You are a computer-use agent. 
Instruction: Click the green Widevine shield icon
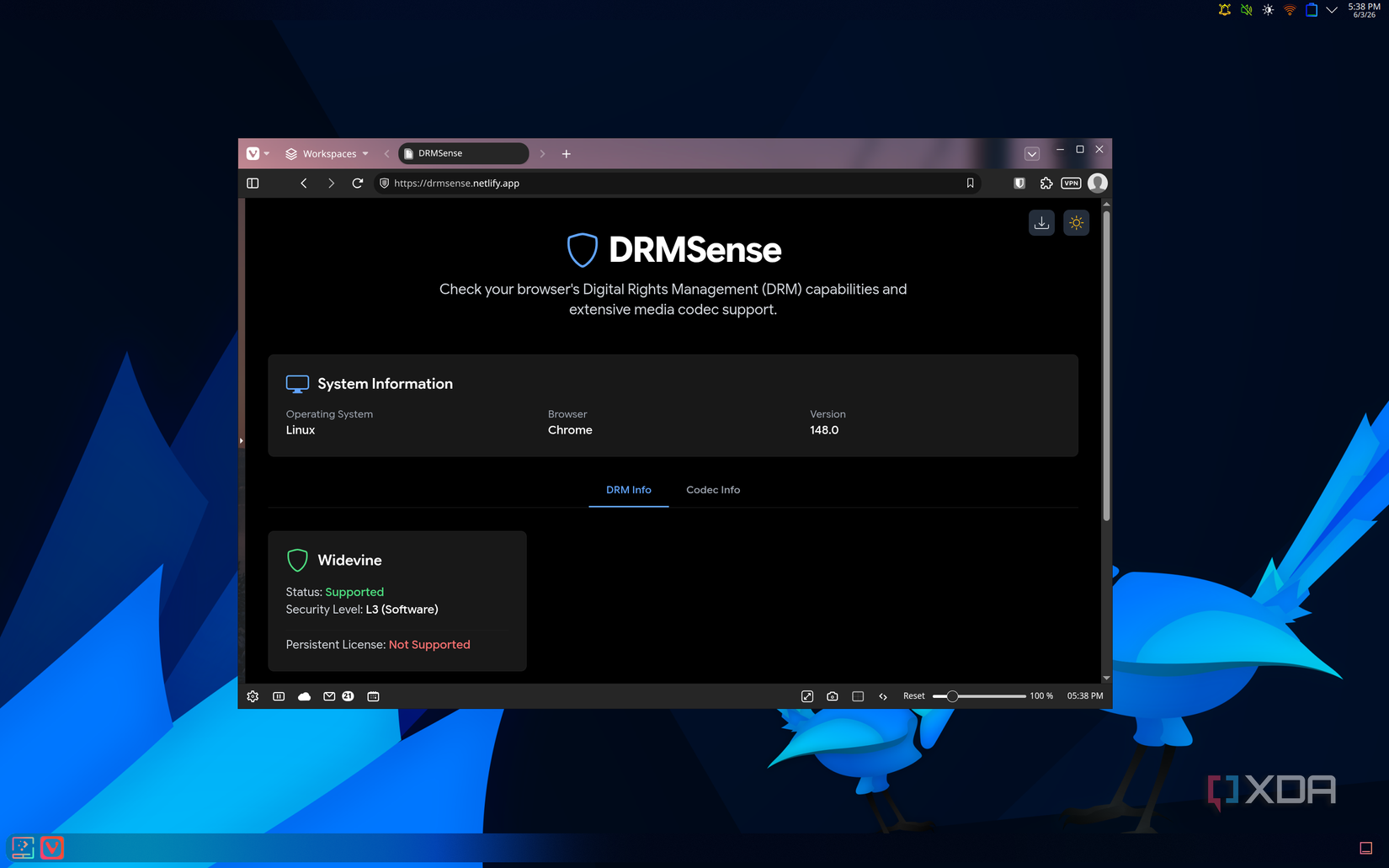click(297, 560)
